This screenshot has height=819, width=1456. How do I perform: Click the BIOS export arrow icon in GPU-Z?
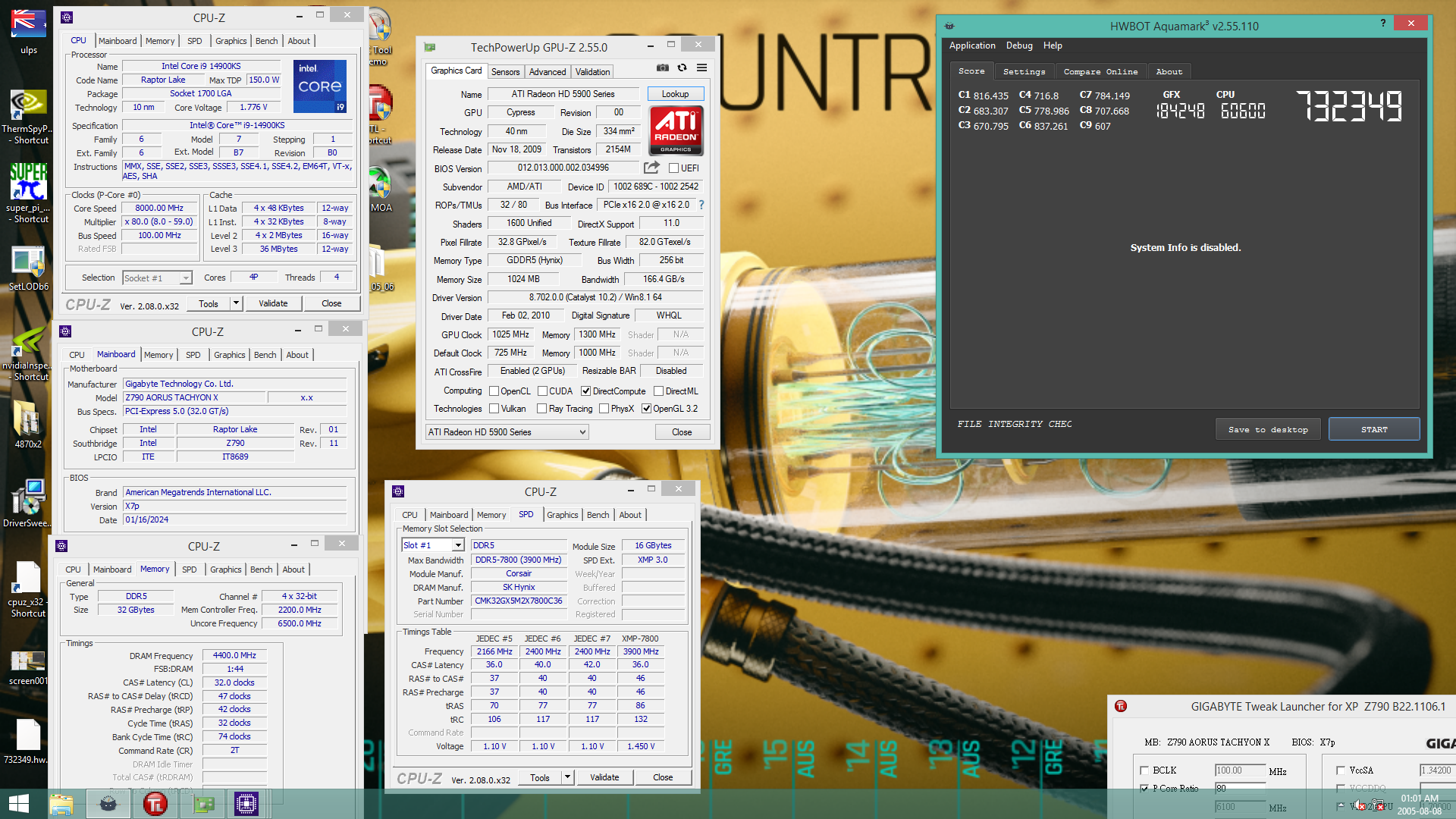[651, 168]
